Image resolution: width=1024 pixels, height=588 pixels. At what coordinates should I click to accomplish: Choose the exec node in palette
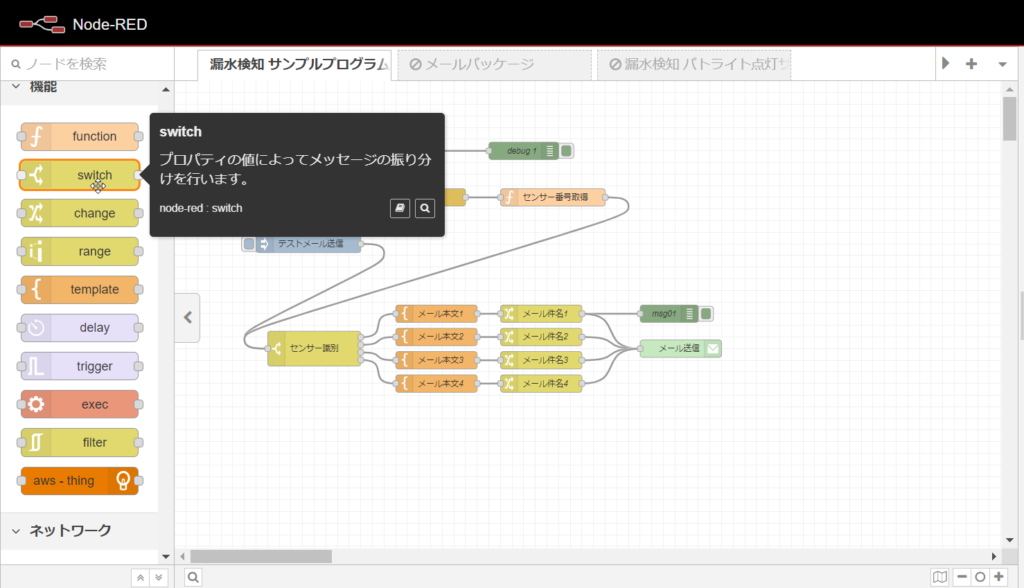[80, 404]
